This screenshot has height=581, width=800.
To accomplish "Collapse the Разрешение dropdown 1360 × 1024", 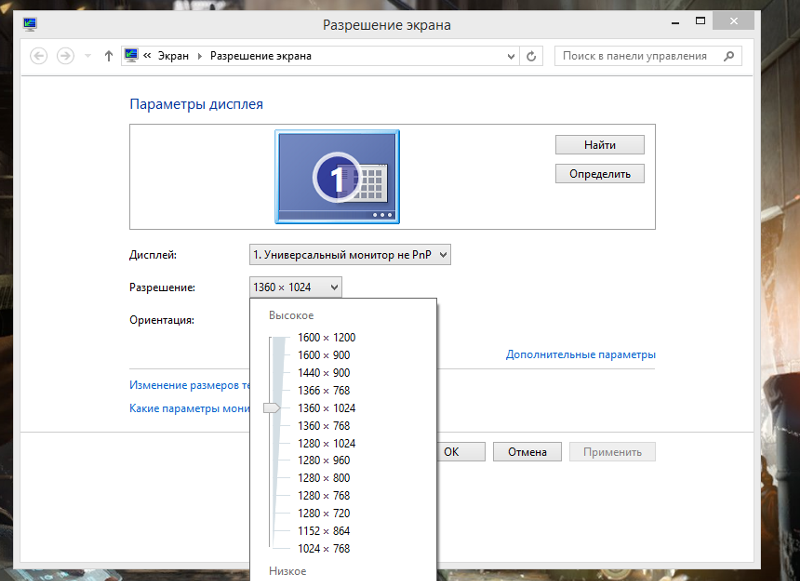I will (x=295, y=287).
